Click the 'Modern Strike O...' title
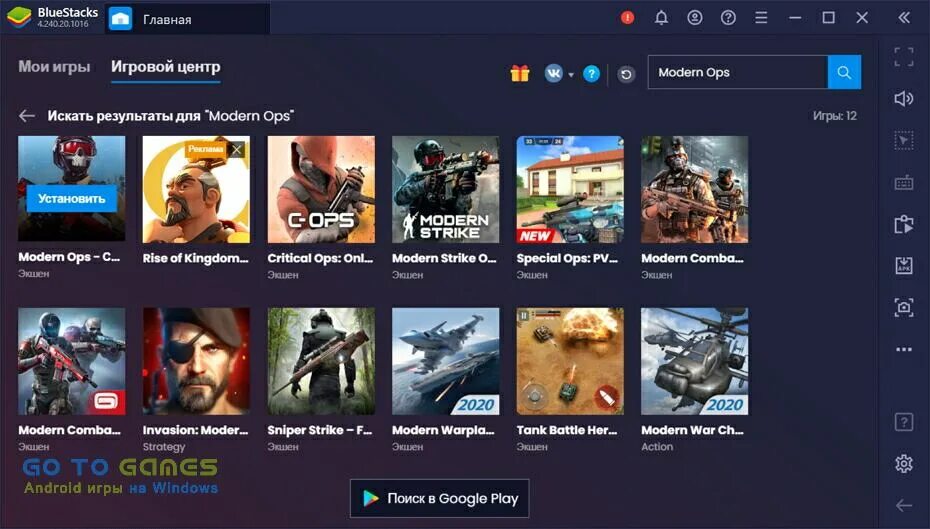 444,258
